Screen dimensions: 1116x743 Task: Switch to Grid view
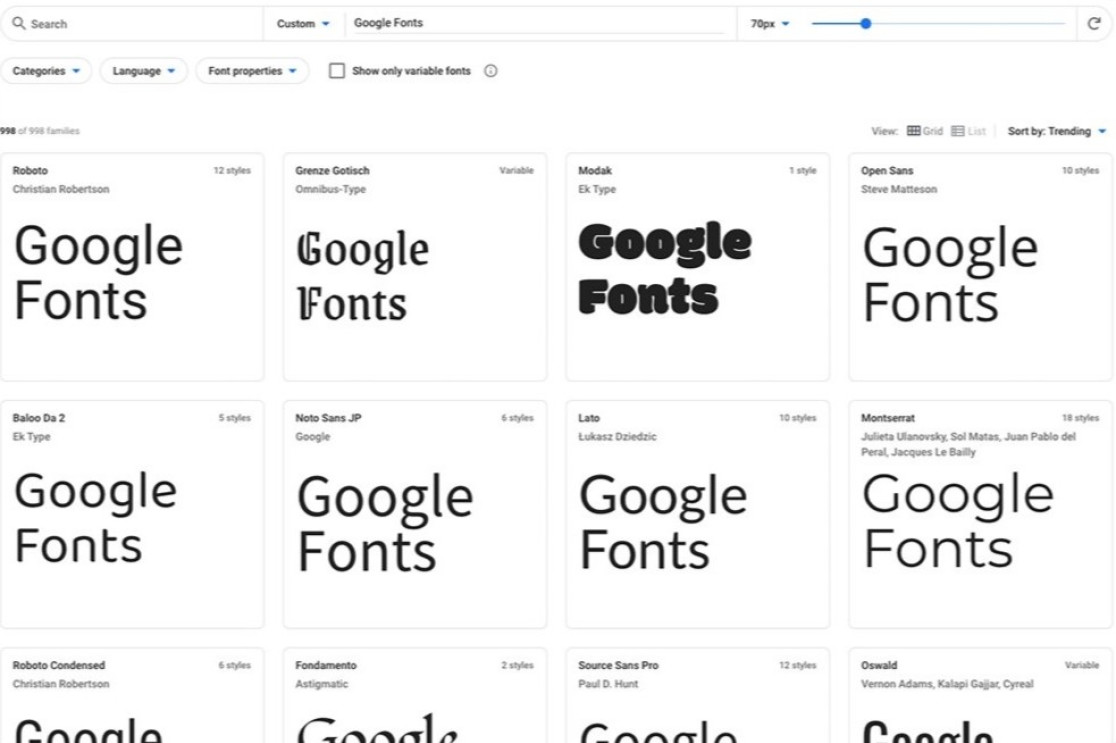coord(925,131)
